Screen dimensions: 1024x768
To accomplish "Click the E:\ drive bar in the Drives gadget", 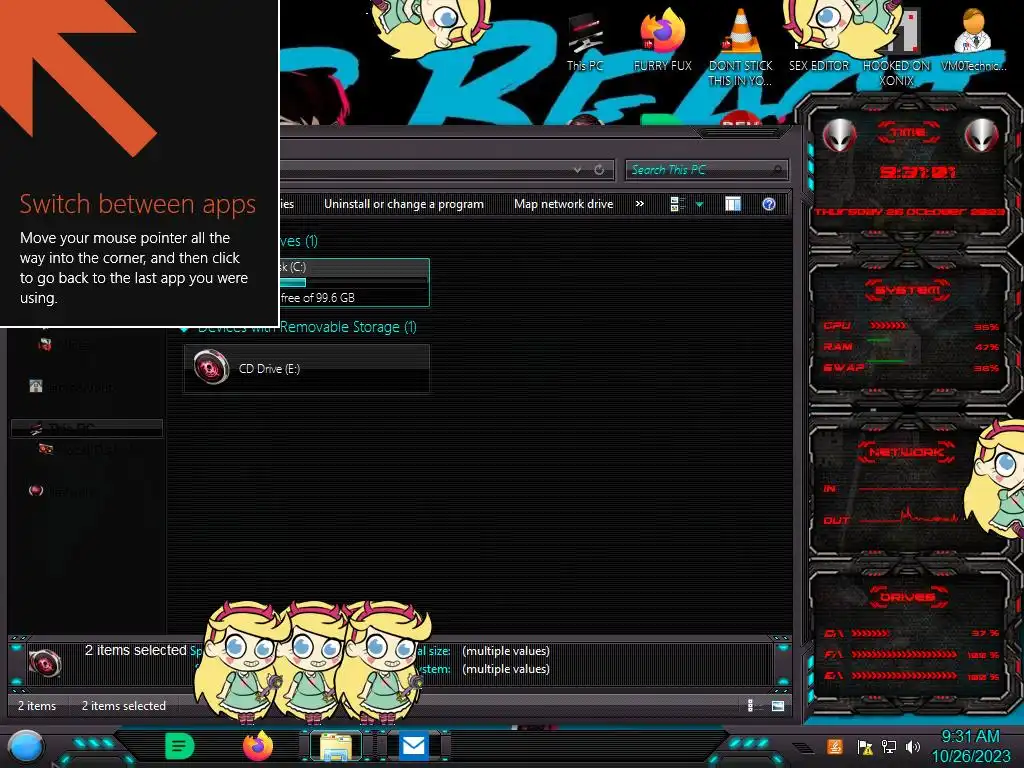I will pos(904,676).
